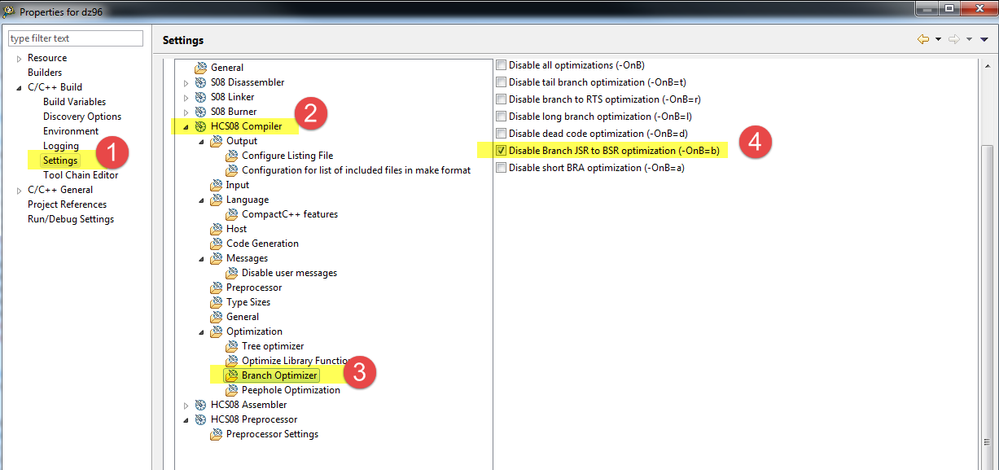Collapse the Output tree node

202,141
